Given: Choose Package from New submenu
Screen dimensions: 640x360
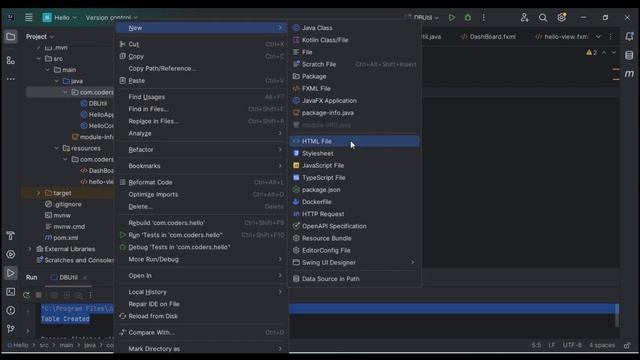Looking at the screenshot, I should 354,76.
